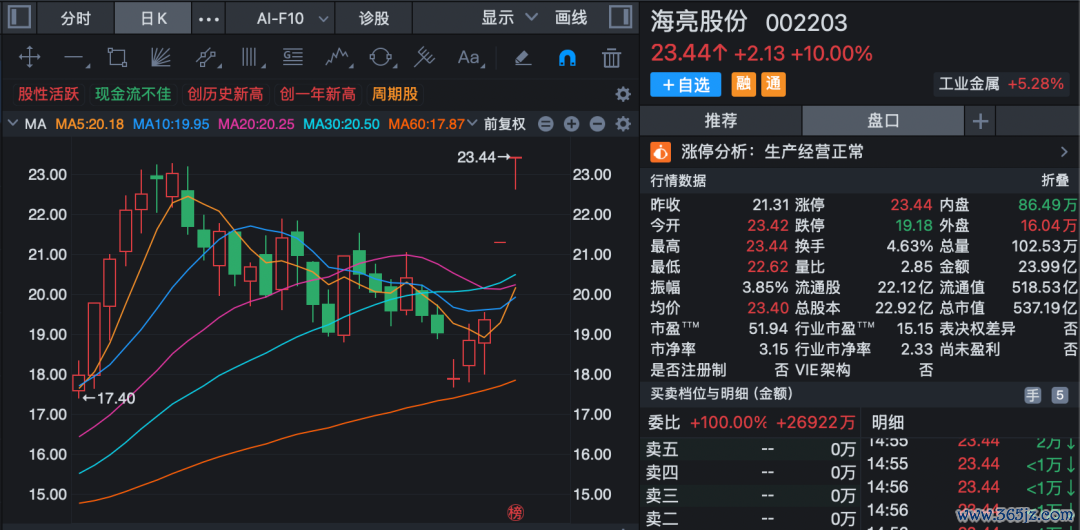Click the 榜 ranking badge on chart
The width and height of the screenshot is (1080, 530).
tap(515, 512)
